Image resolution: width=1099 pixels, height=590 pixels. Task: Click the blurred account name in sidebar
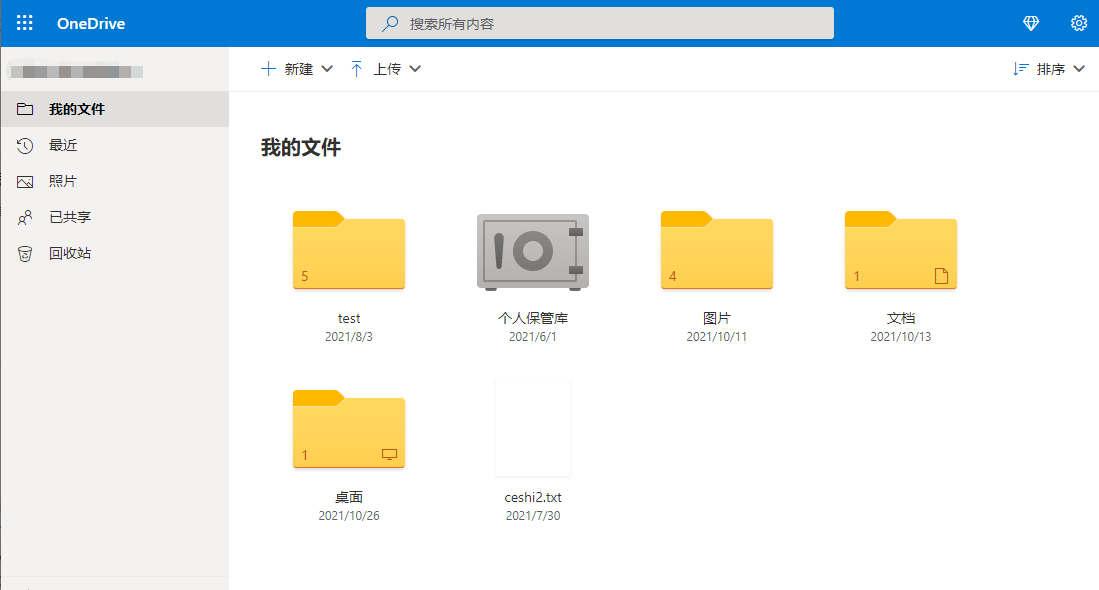pos(77,71)
